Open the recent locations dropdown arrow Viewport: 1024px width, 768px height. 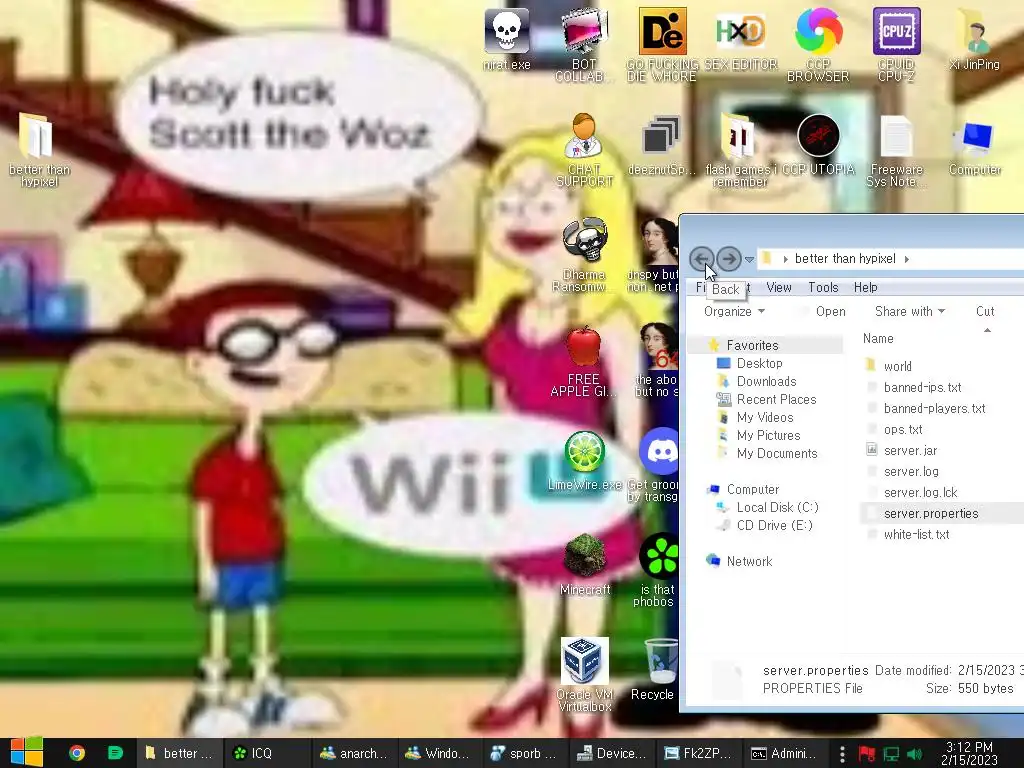(x=749, y=259)
